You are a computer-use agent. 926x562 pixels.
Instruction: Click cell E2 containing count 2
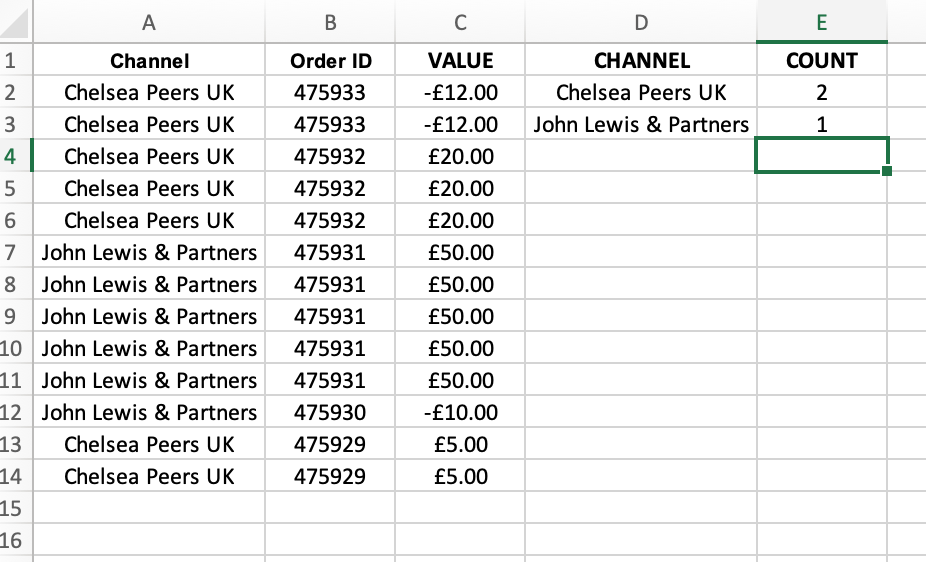[x=821, y=92]
